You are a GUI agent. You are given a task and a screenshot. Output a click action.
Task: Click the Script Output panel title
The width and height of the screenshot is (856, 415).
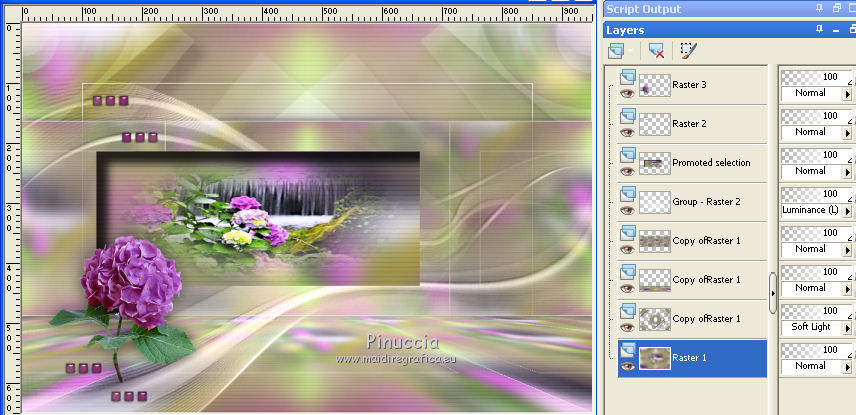pyautogui.click(x=643, y=9)
